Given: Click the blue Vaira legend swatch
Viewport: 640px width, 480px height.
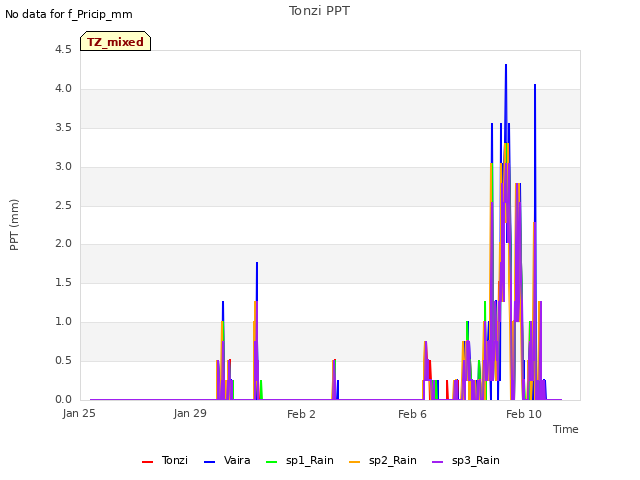Looking at the screenshot, I should click(x=209, y=462).
